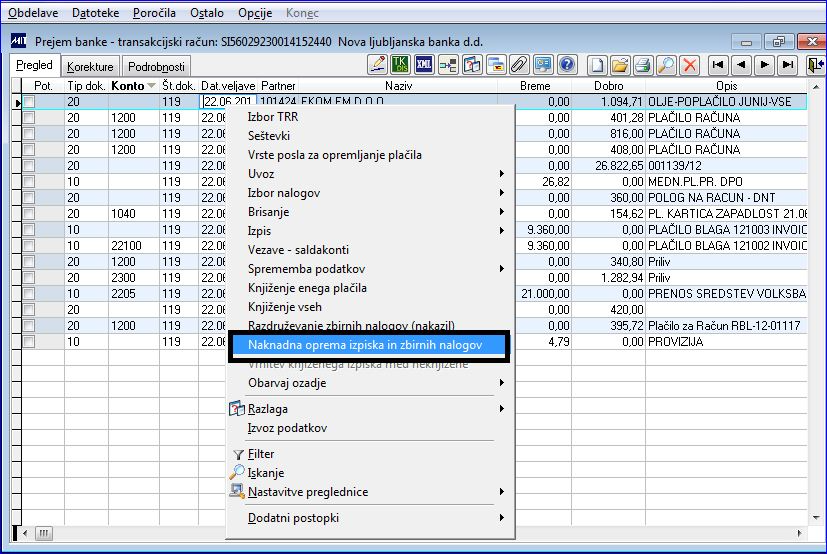Check the Pot. box in the row with Konto 1040
The width and height of the screenshot is (827, 554).
click(29, 213)
